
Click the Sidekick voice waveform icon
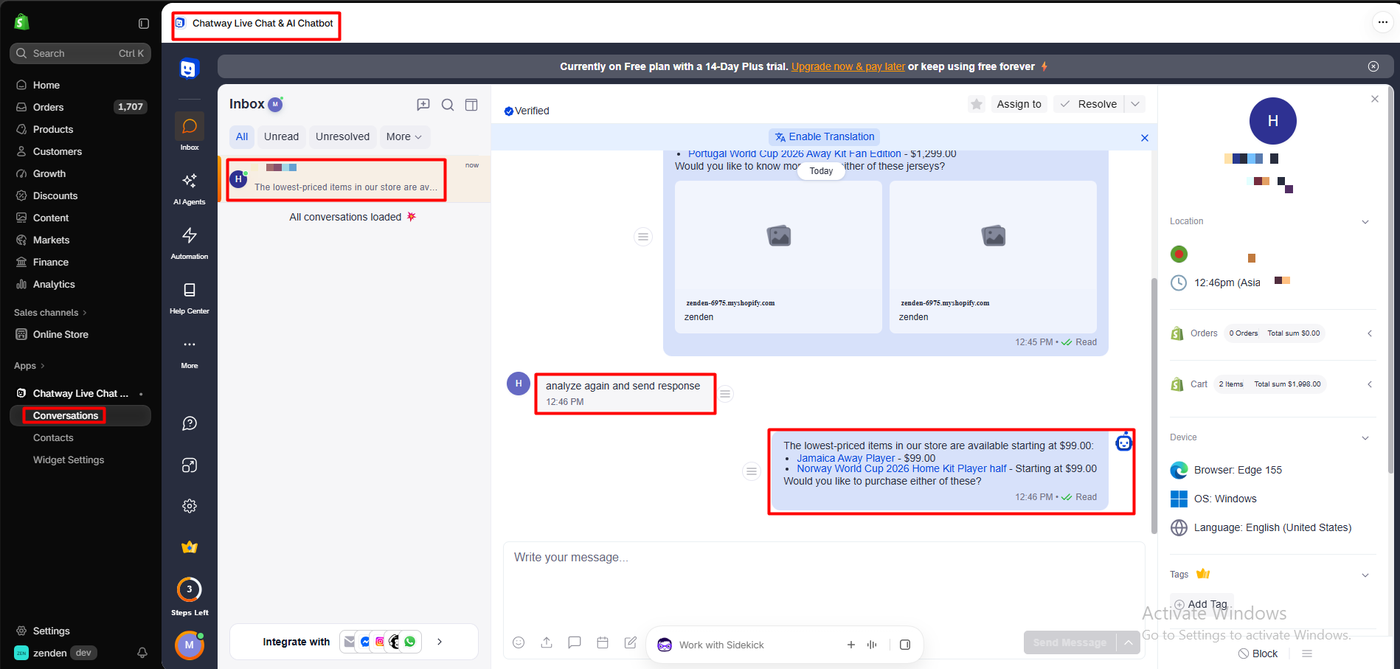click(x=872, y=645)
